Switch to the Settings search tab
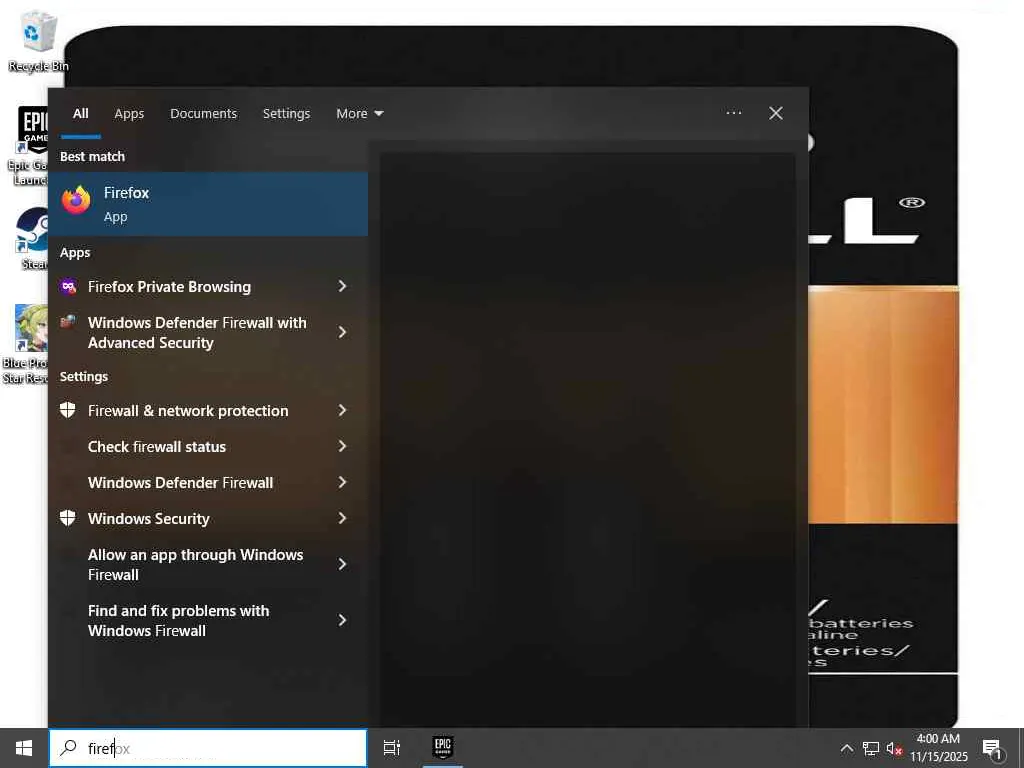The image size is (1024, 768). coord(287,114)
